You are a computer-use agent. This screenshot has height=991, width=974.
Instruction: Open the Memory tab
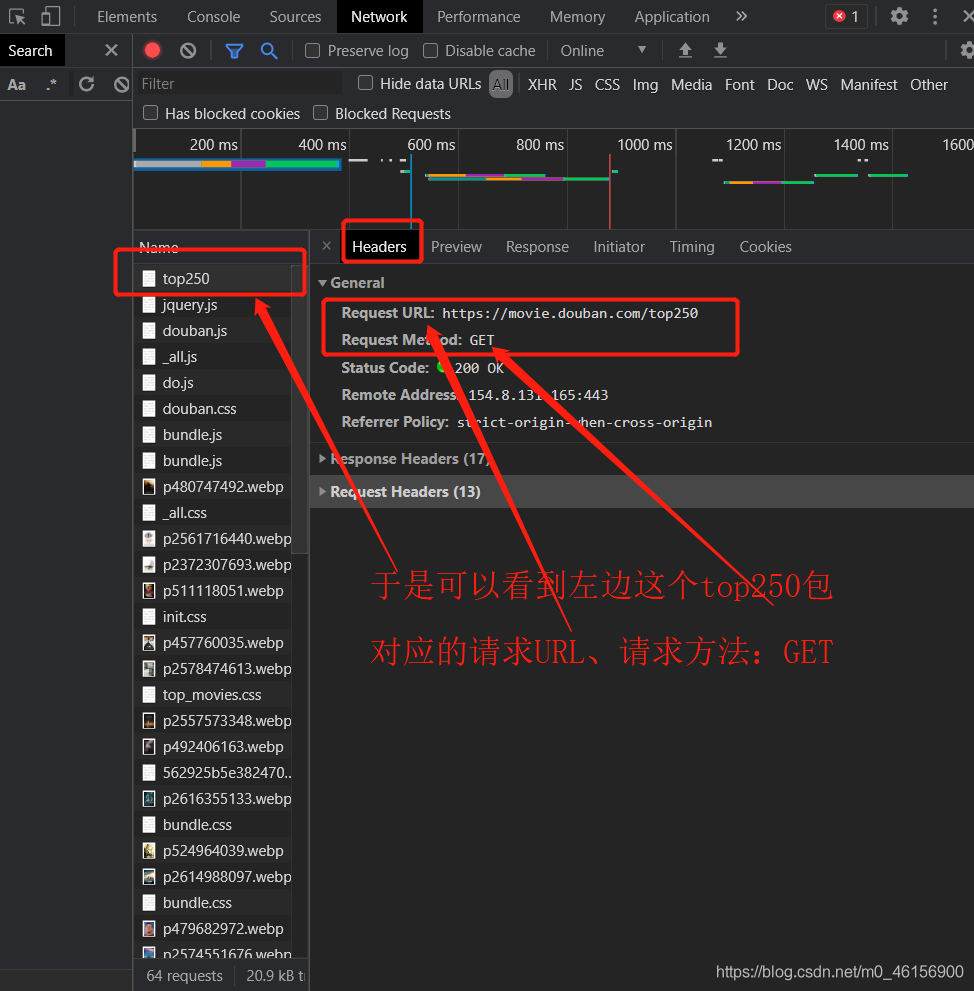[577, 16]
